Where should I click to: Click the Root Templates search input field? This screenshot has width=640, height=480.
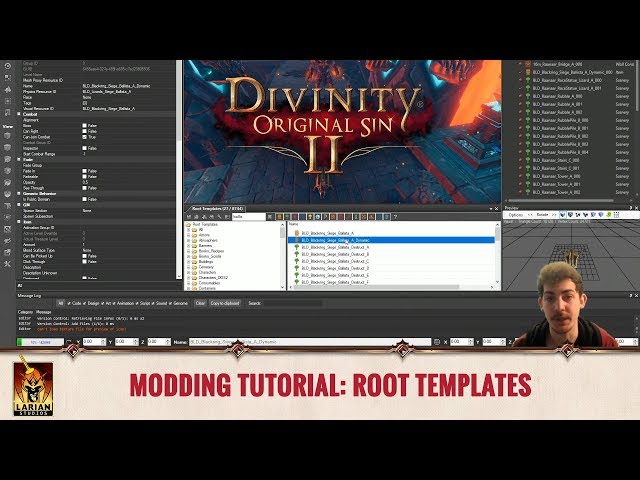tap(248, 217)
